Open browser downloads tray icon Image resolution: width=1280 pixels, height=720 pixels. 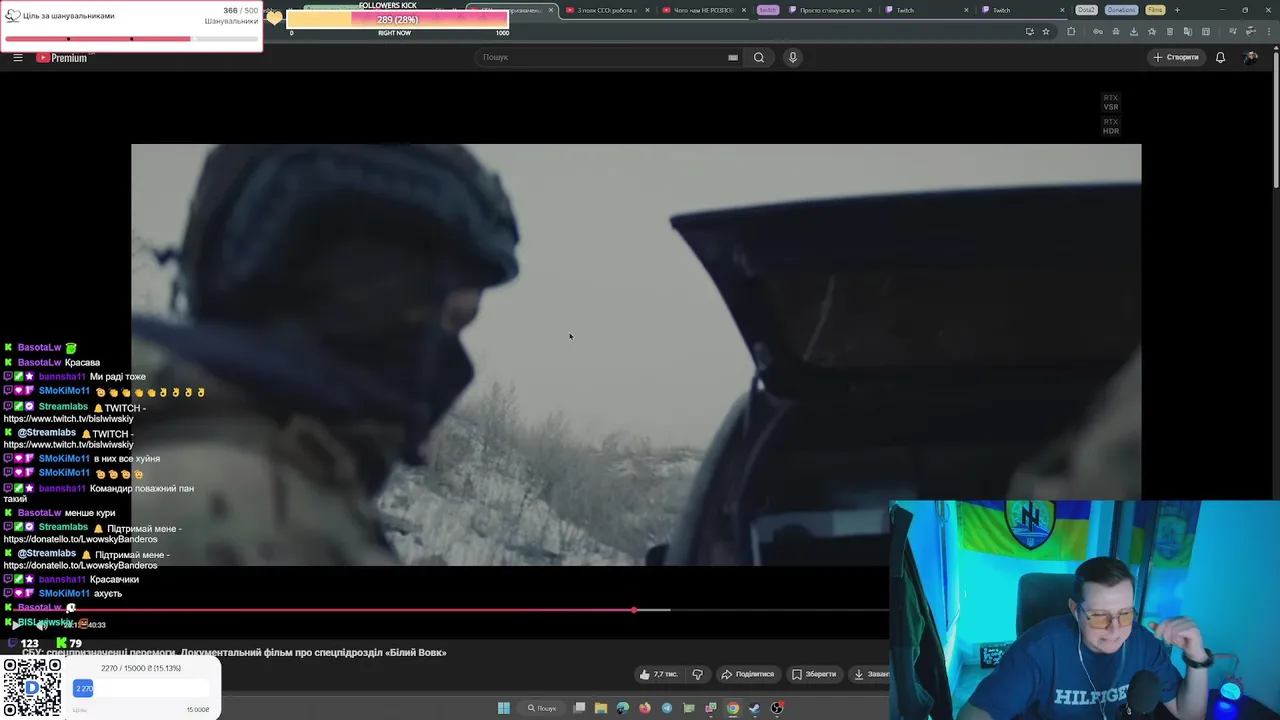[x=1134, y=32]
